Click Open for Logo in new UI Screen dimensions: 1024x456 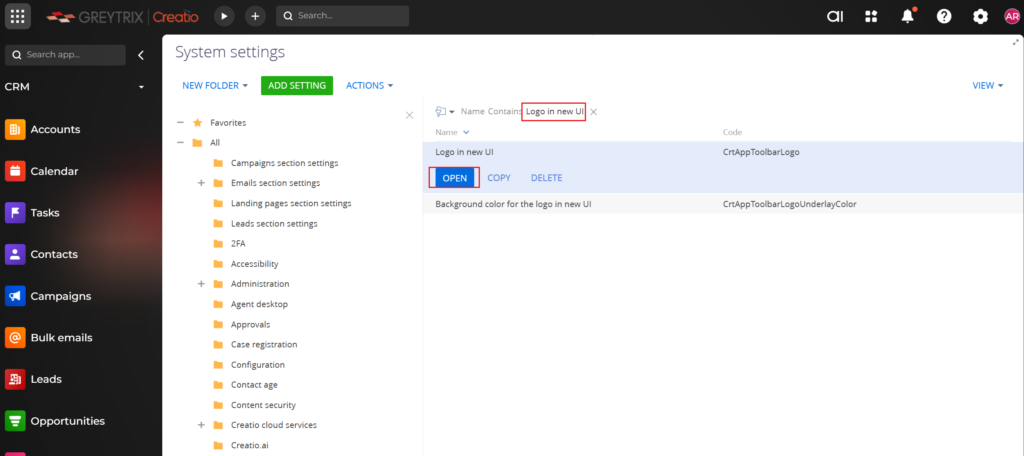click(x=454, y=178)
